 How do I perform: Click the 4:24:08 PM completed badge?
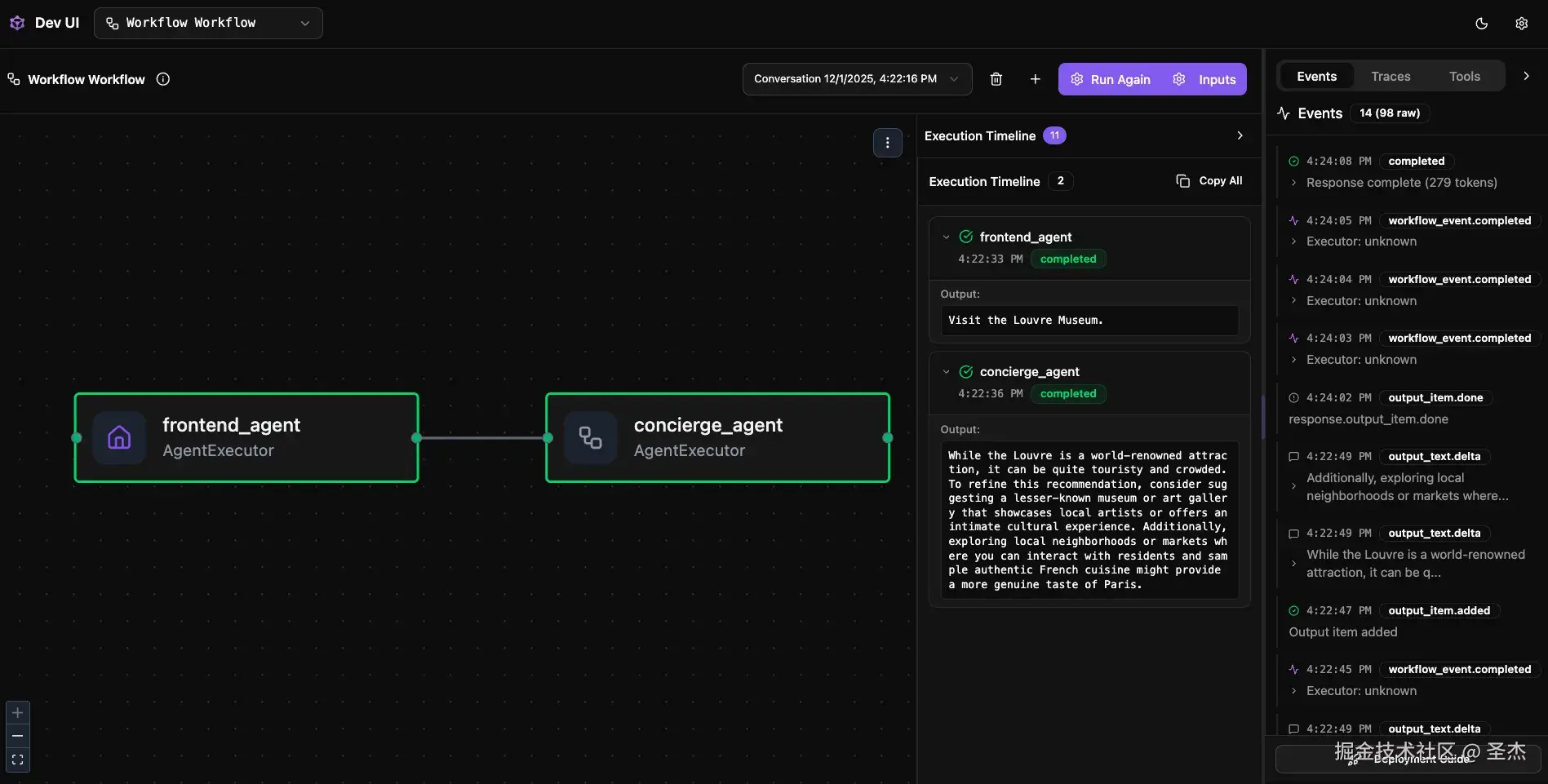click(1417, 162)
